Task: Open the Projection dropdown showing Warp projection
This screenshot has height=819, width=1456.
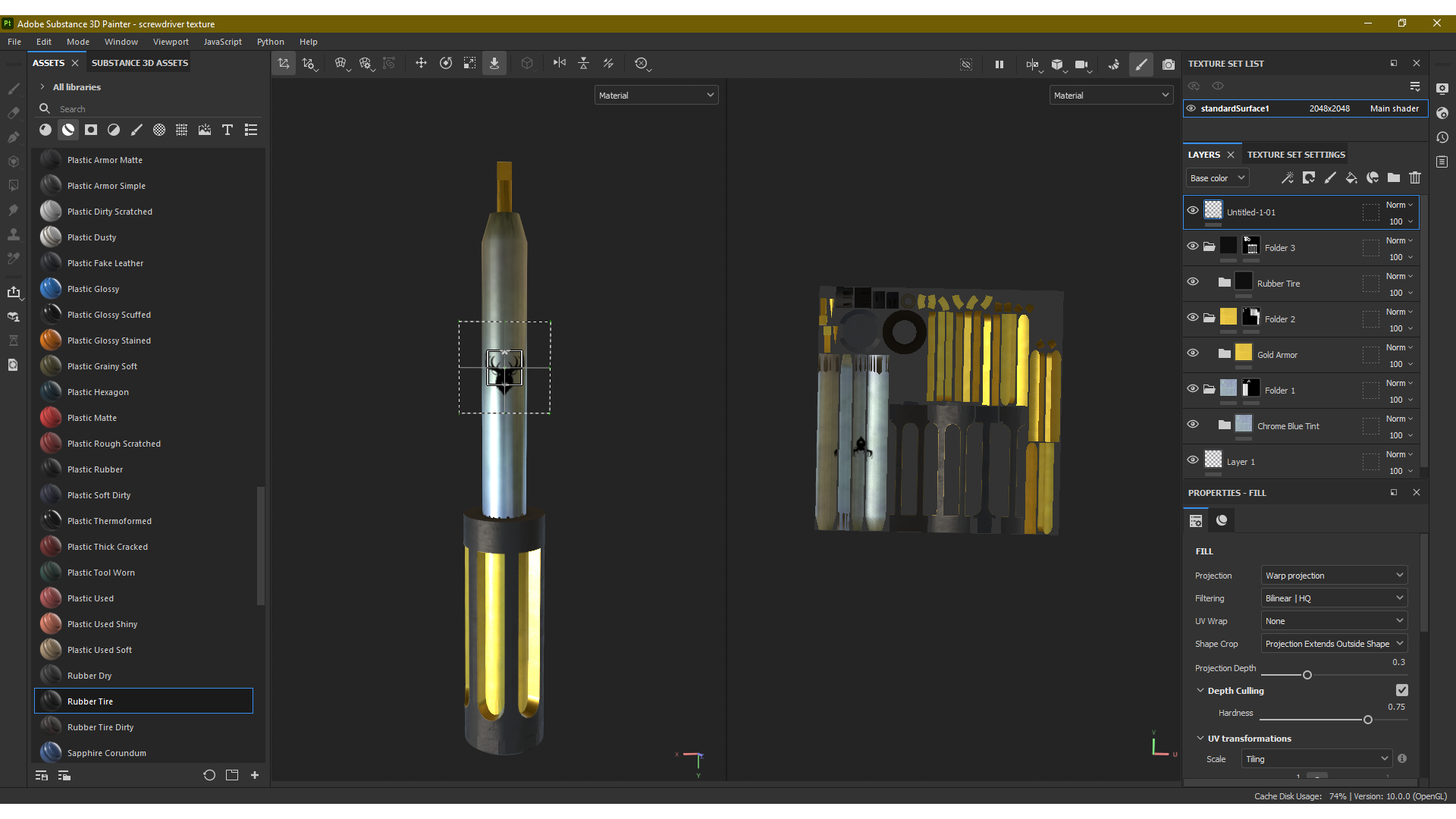Action: tap(1334, 576)
